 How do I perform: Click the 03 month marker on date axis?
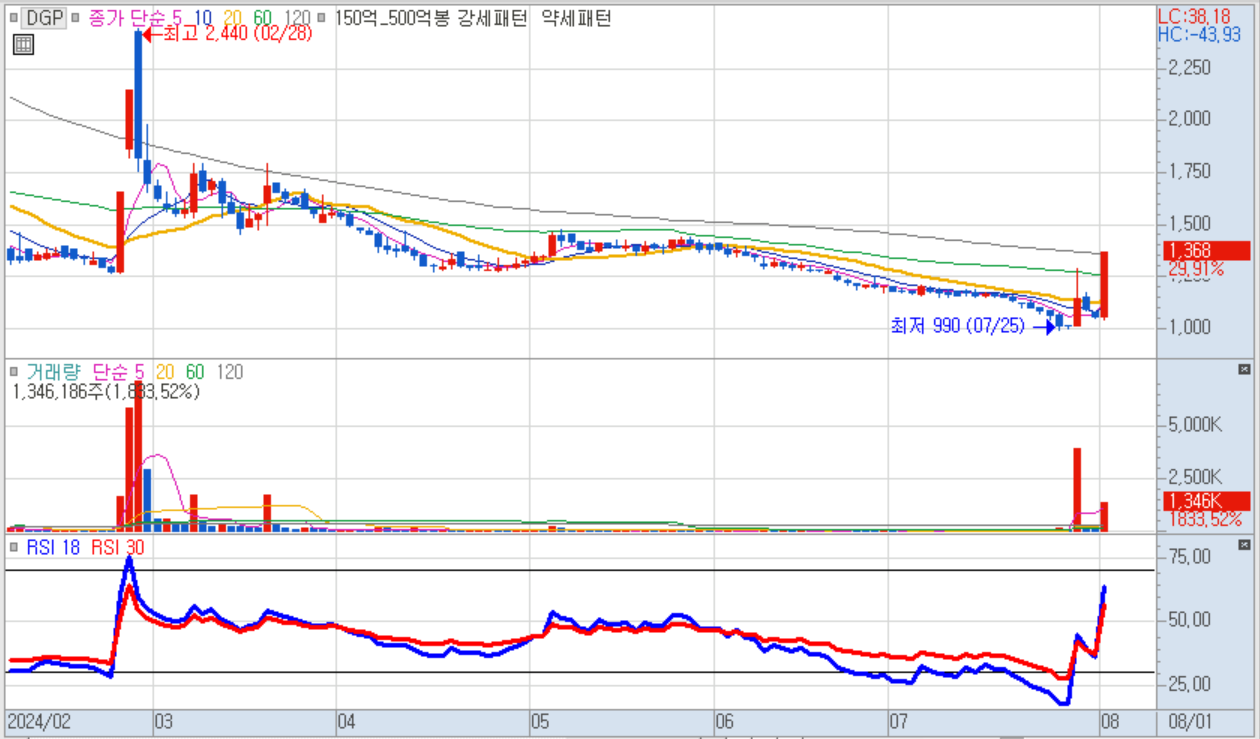(164, 721)
